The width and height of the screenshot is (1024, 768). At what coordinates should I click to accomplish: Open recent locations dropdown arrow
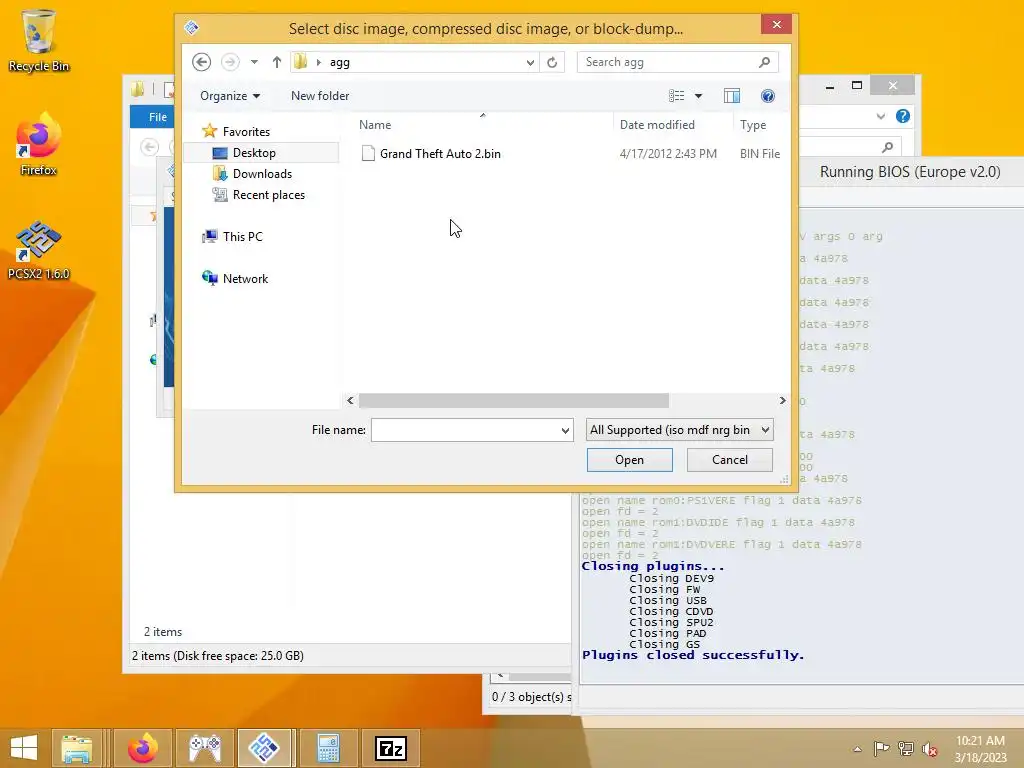click(x=254, y=62)
